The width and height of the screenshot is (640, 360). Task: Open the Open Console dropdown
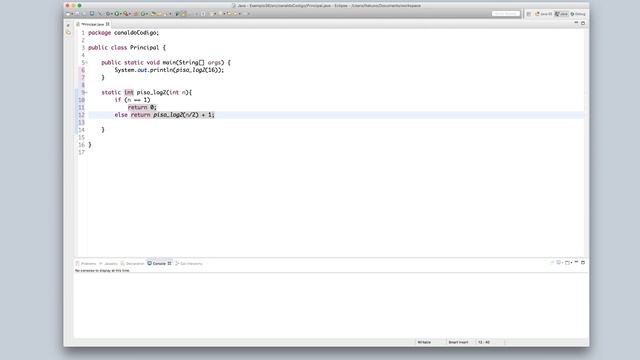pyautogui.click(x=569, y=262)
